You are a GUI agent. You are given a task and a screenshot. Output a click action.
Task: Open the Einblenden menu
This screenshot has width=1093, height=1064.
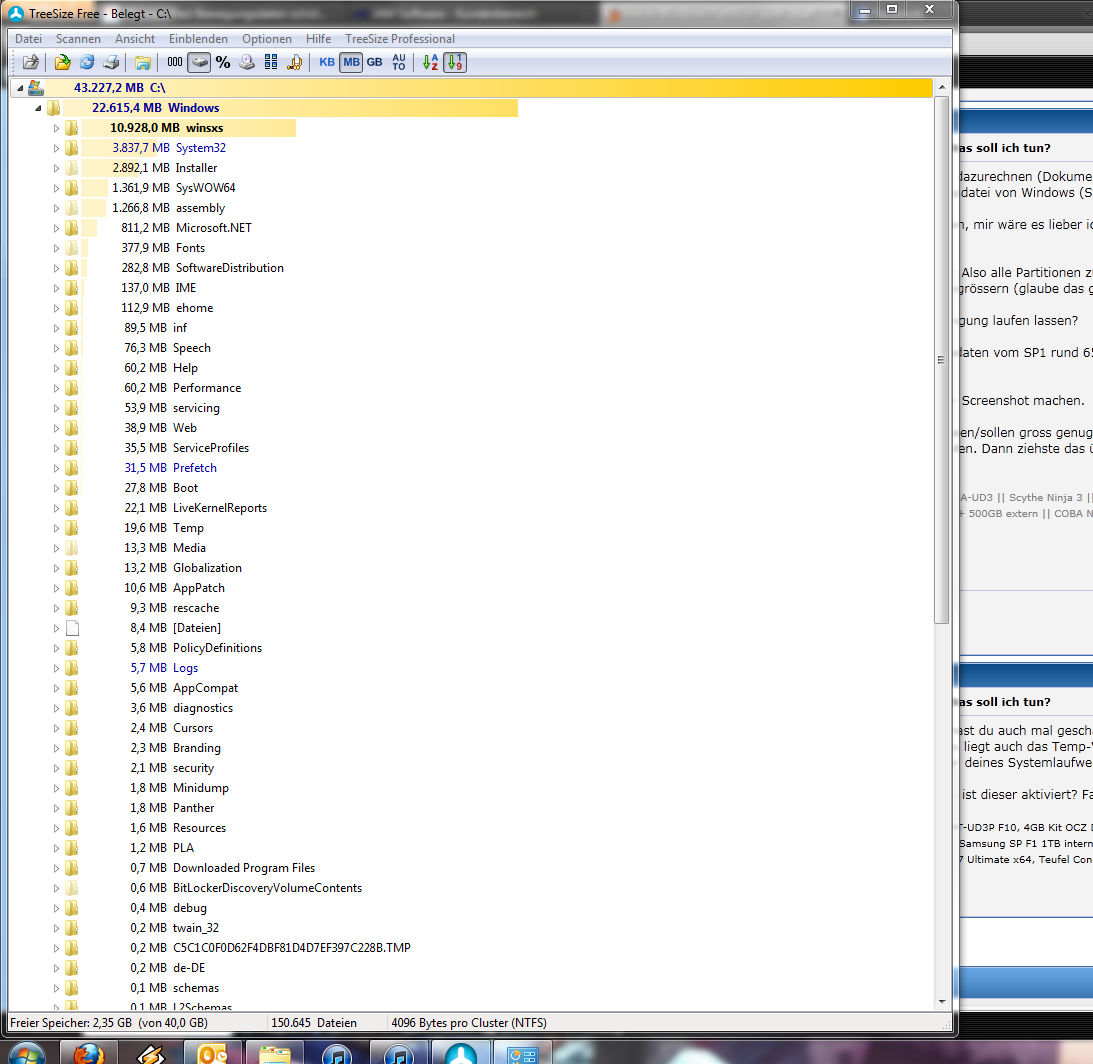(x=198, y=39)
